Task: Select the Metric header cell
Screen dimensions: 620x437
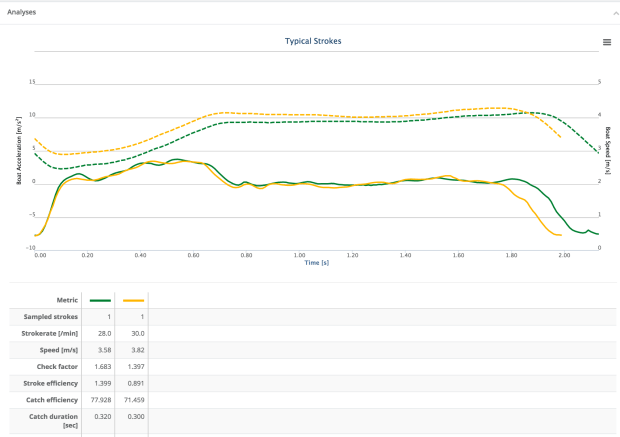Action: coord(65,299)
